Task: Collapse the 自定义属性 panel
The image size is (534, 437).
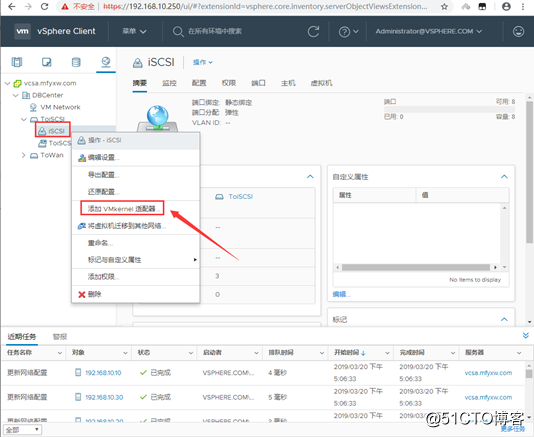Action: [504, 176]
